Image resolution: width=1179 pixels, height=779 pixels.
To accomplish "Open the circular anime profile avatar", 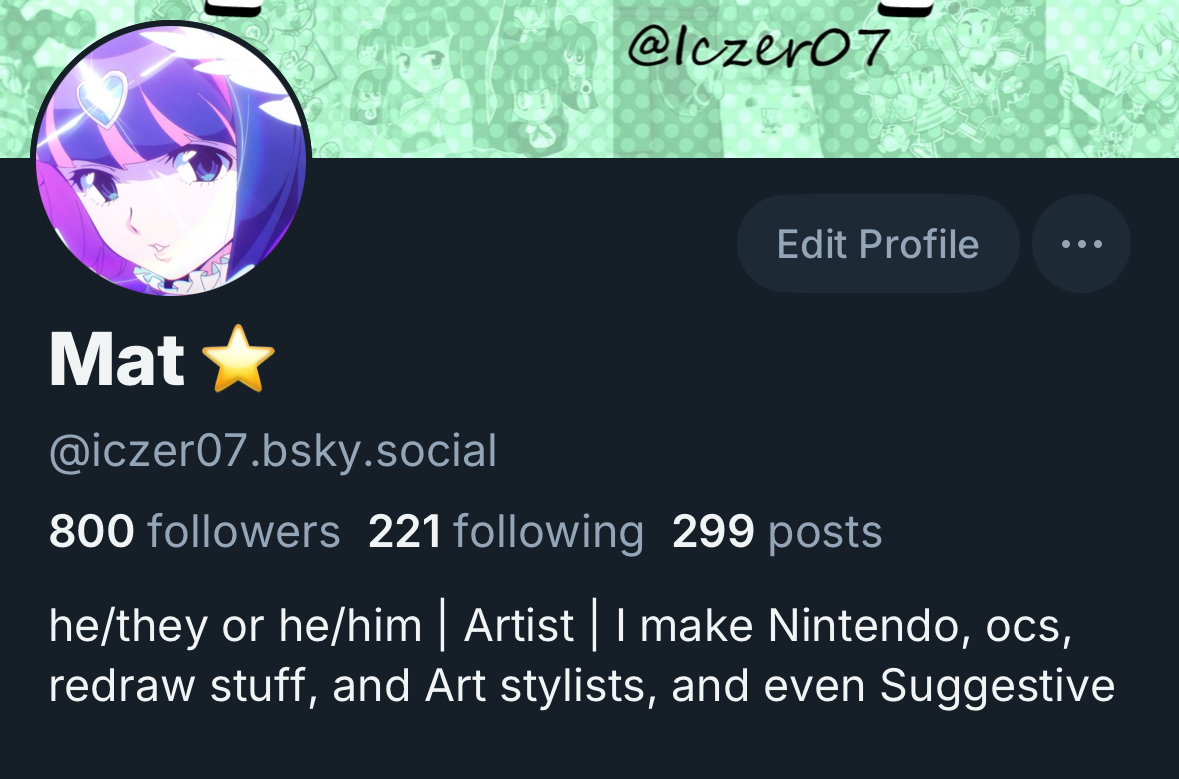I will click(171, 159).
